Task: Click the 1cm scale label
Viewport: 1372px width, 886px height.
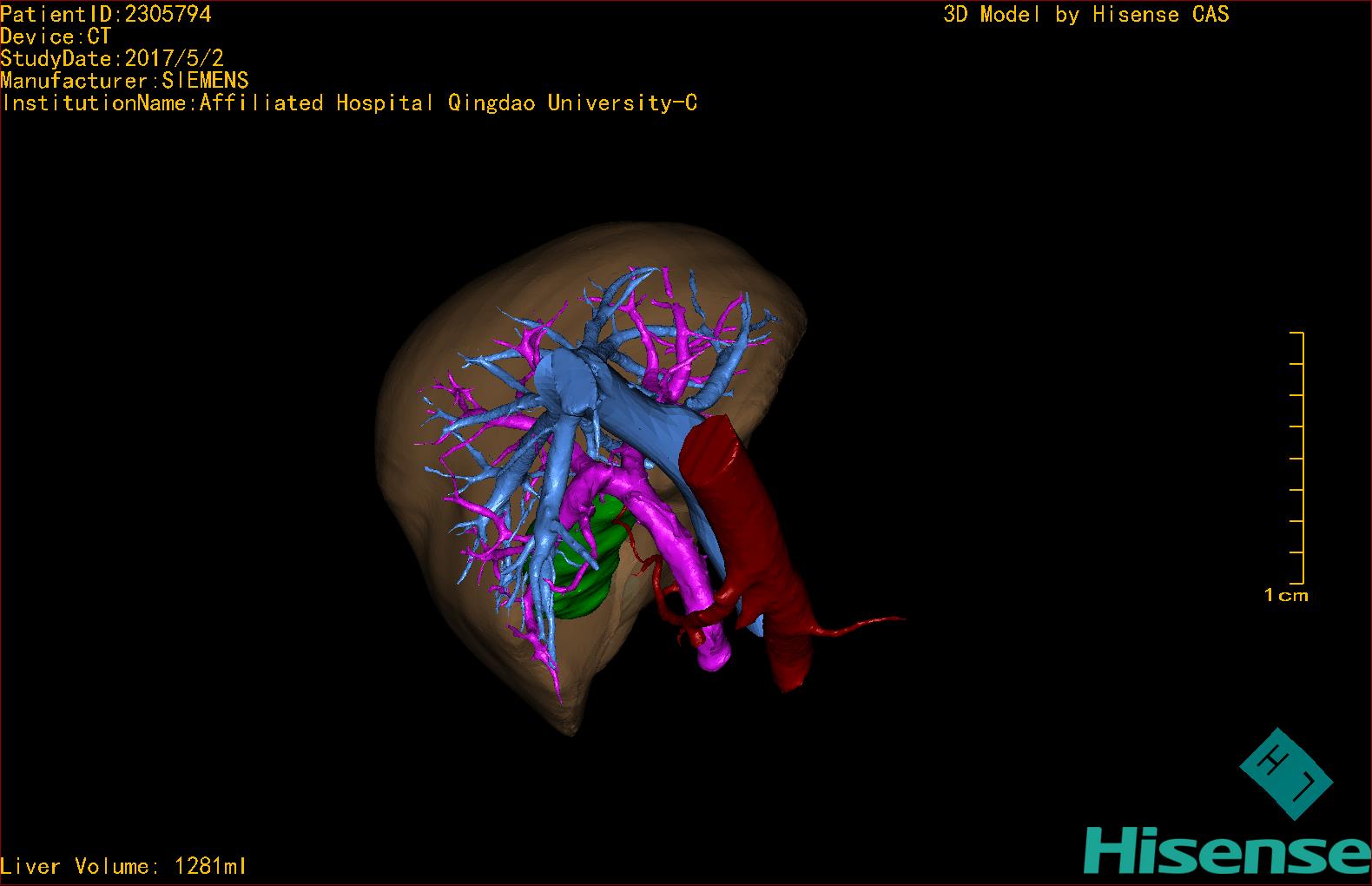Action: pyautogui.click(x=1286, y=596)
